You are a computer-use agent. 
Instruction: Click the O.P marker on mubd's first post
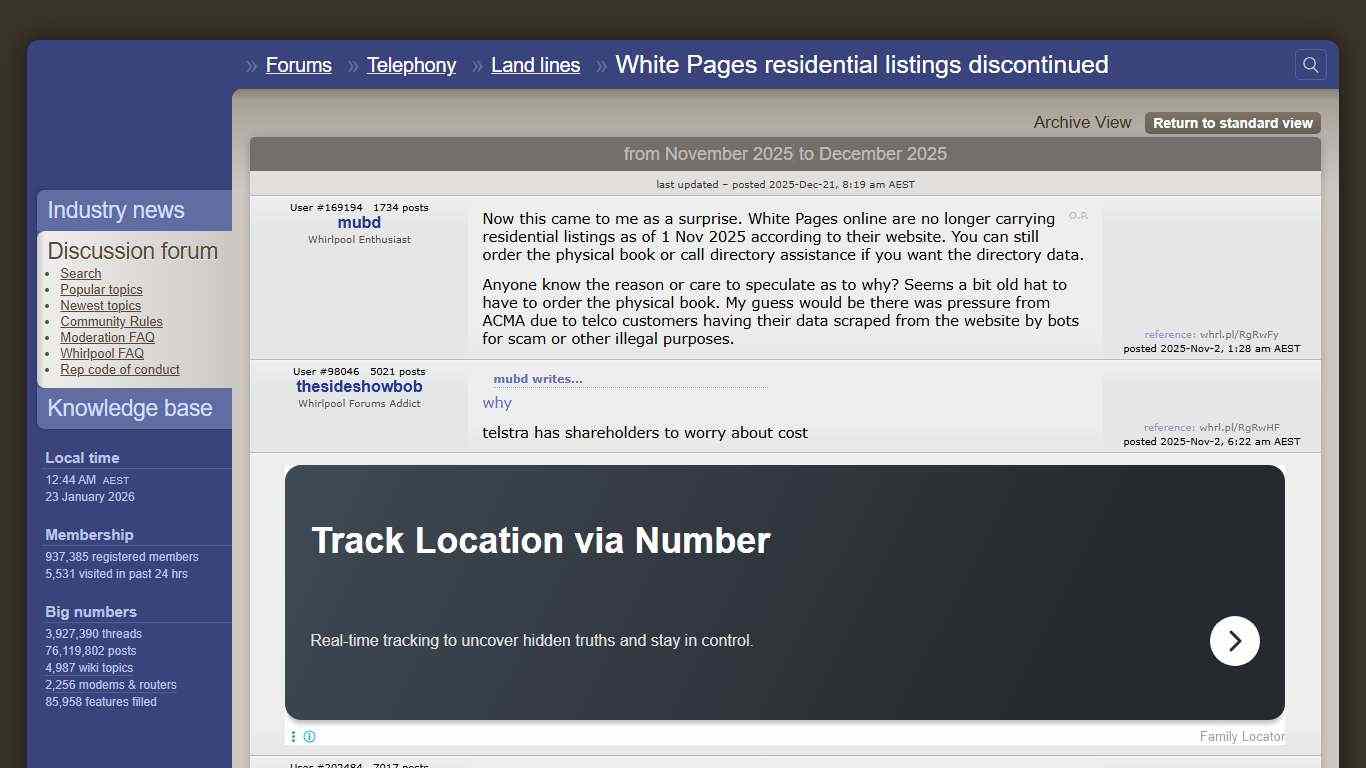pyautogui.click(x=1078, y=215)
